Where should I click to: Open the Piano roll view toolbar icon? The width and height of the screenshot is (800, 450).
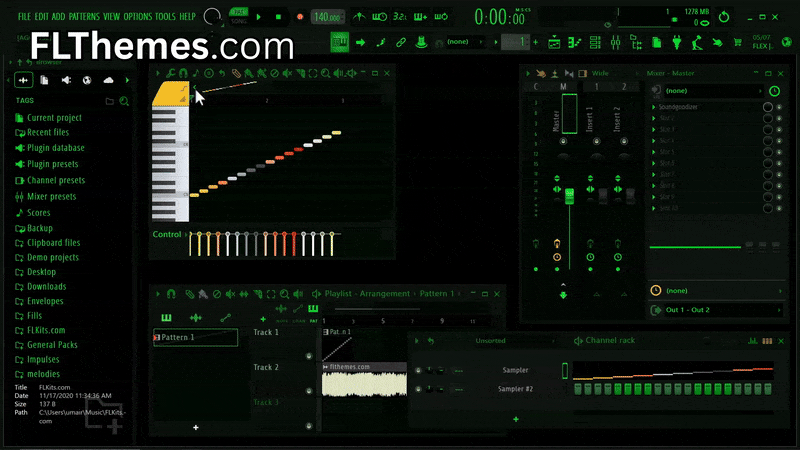(x=574, y=43)
